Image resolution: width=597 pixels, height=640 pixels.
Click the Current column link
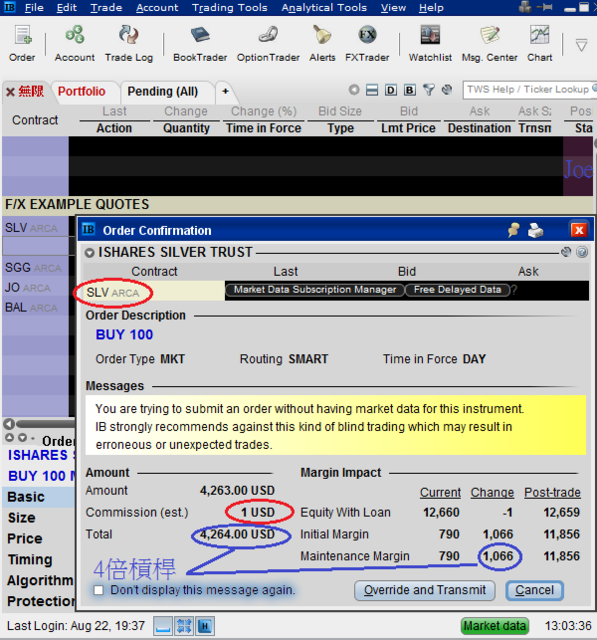pos(440,493)
